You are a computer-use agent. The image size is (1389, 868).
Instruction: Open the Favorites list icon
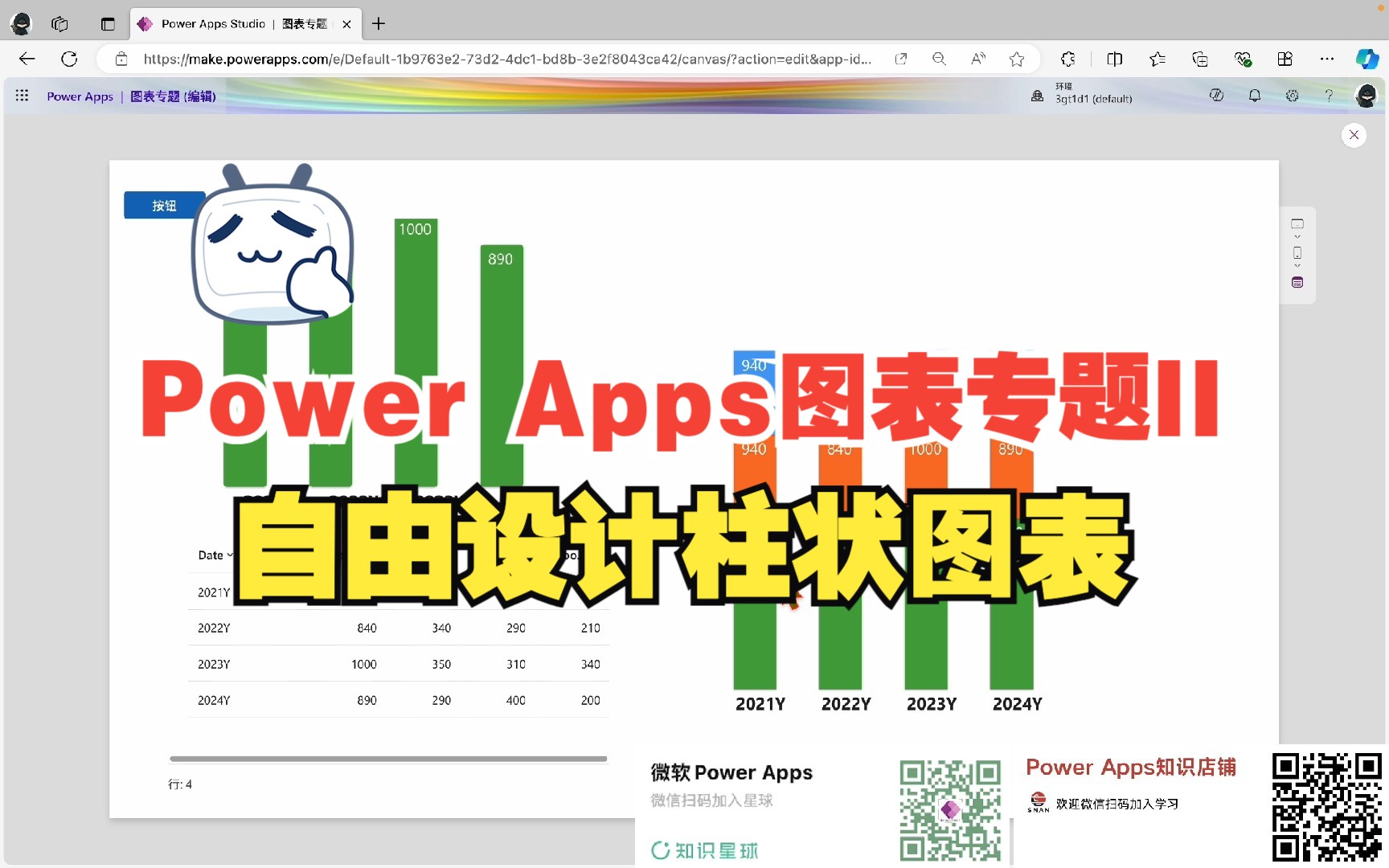[1157, 59]
